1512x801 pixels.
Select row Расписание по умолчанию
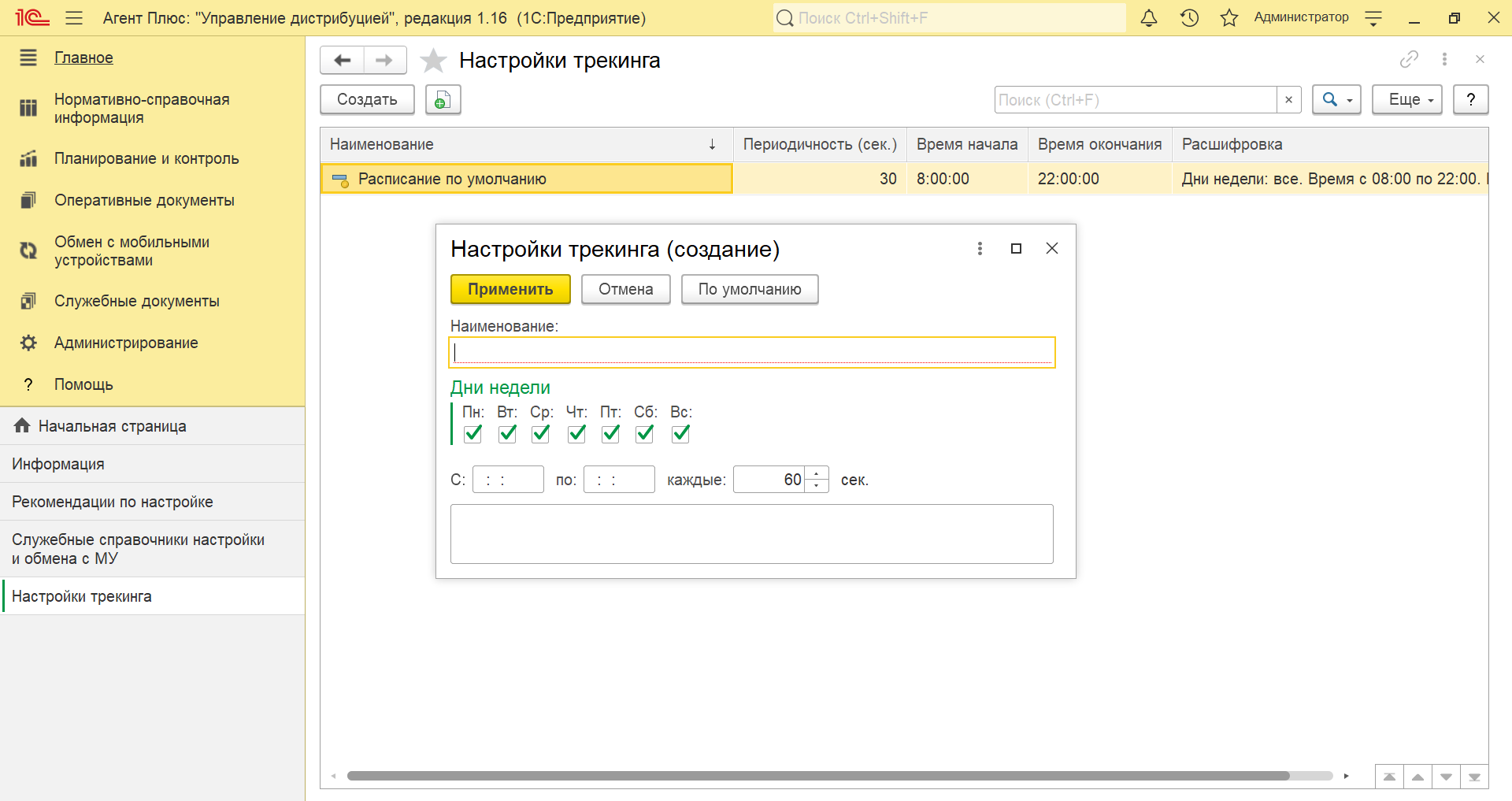526,179
